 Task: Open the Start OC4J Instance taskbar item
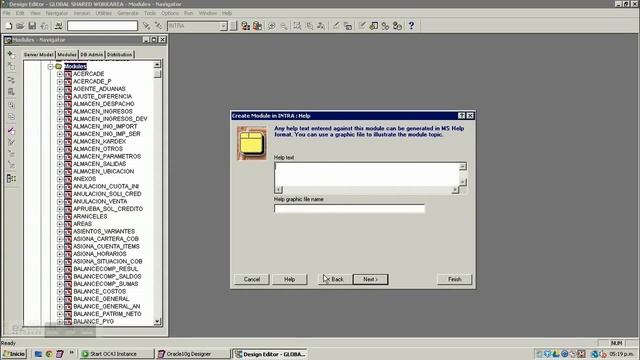click(x=117, y=354)
